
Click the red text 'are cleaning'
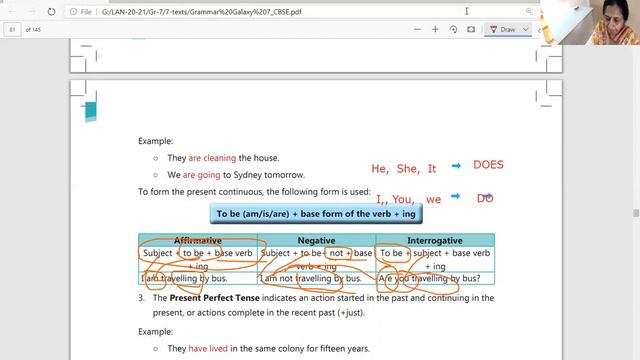tap(212, 158)
